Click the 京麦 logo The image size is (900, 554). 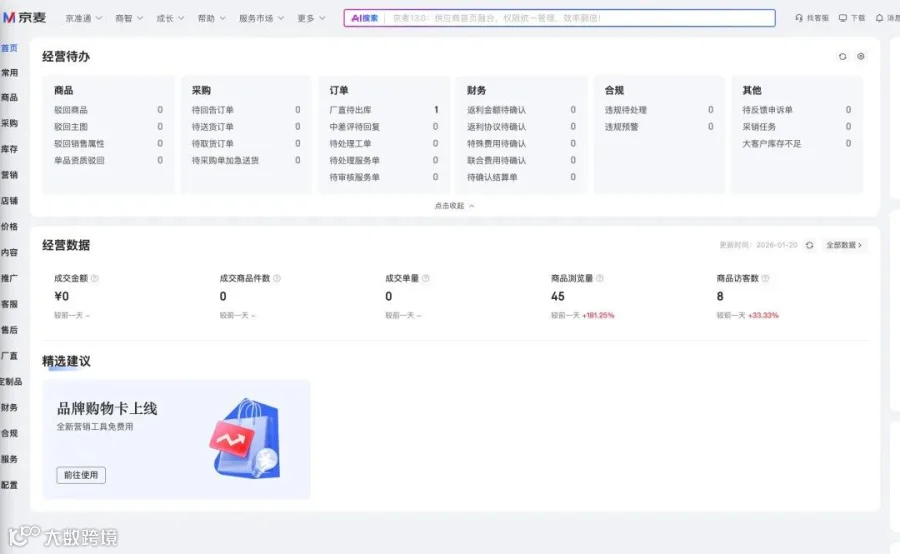pos(24,18)
